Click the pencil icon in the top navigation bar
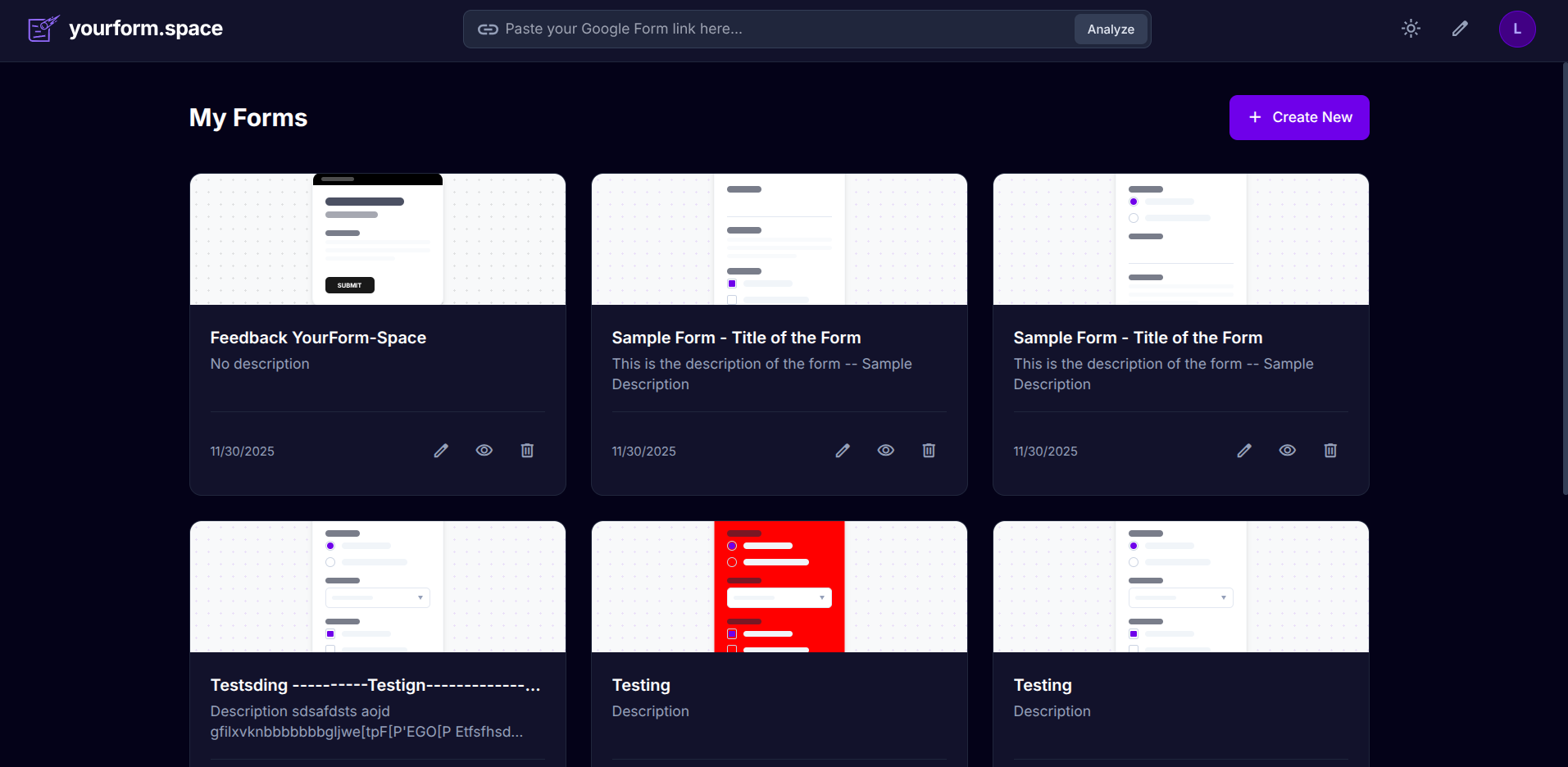Screen dimensions: 1568x767 [x=1460, y=29]
